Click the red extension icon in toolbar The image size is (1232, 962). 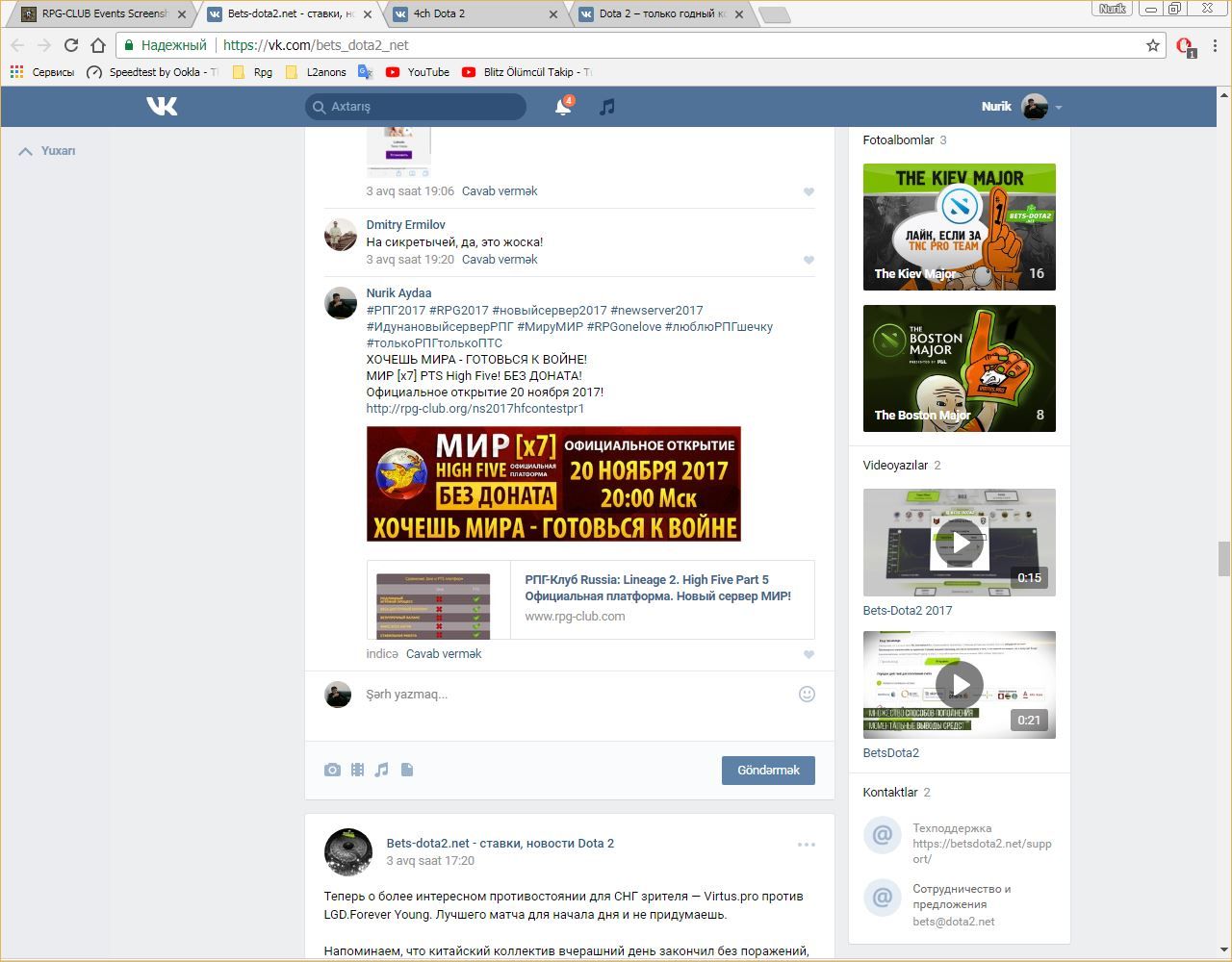click(x=1186, y=45)
